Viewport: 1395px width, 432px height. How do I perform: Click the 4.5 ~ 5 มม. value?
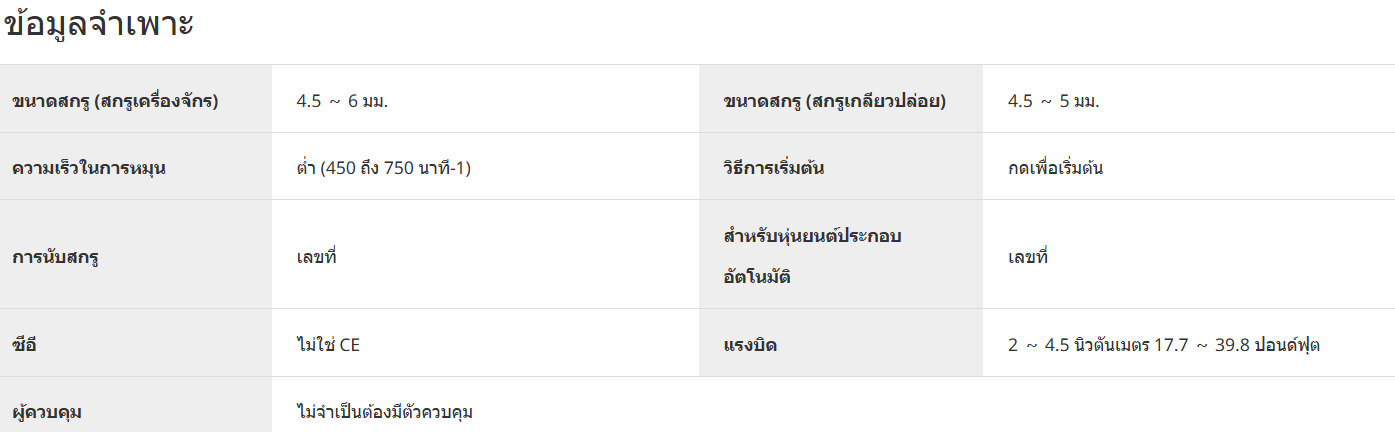(x=1054, y=101)
